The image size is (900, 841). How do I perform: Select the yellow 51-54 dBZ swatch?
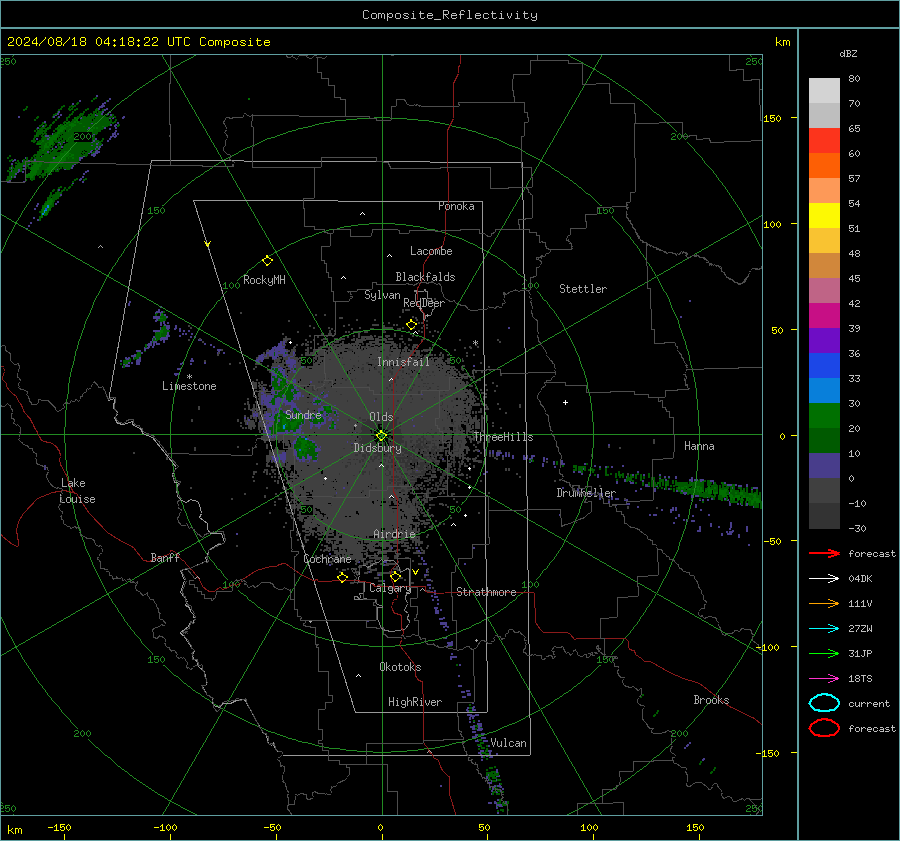(824, 216)
